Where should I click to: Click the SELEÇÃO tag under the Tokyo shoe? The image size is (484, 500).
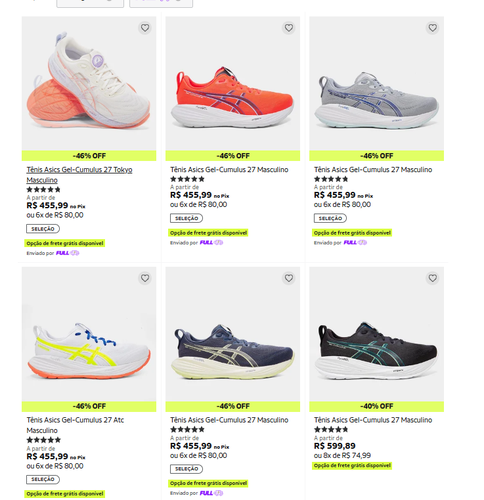(x=43, y=229)
